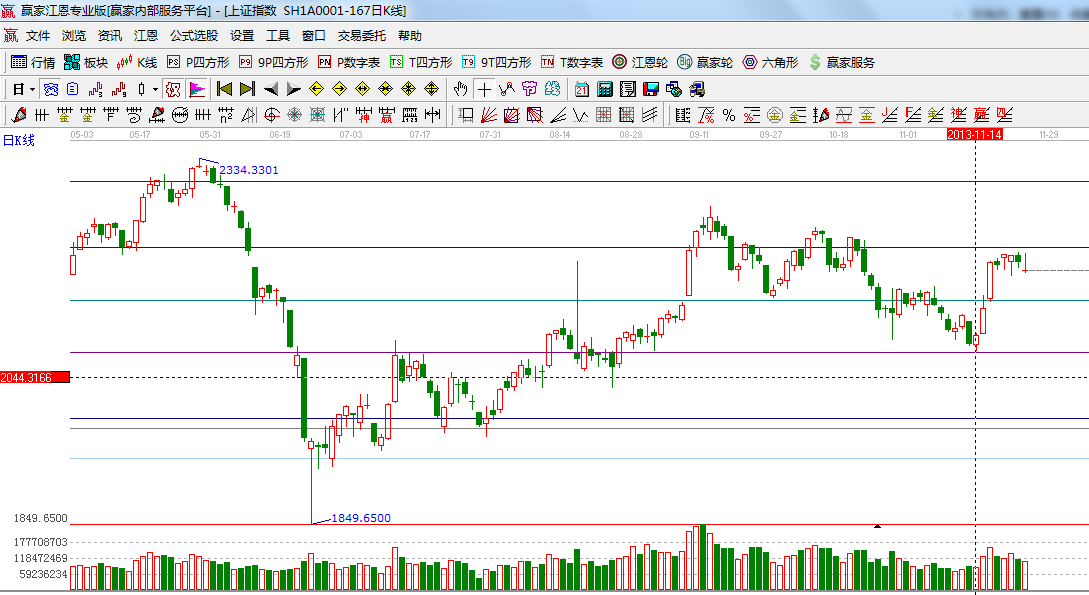This screenshot has width=1089, height=595.
Task: Click the percent (%) drawing tool
Action: (x=728, y=115)
